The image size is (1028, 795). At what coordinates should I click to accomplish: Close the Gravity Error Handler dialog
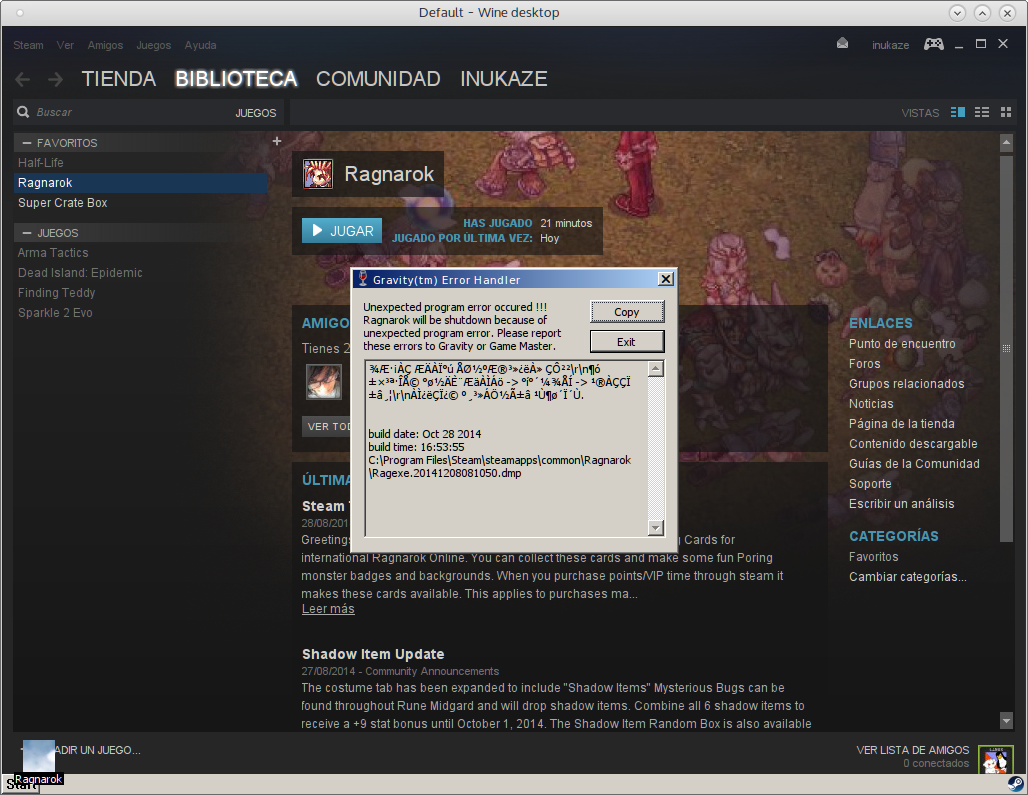tap(665, 279)
